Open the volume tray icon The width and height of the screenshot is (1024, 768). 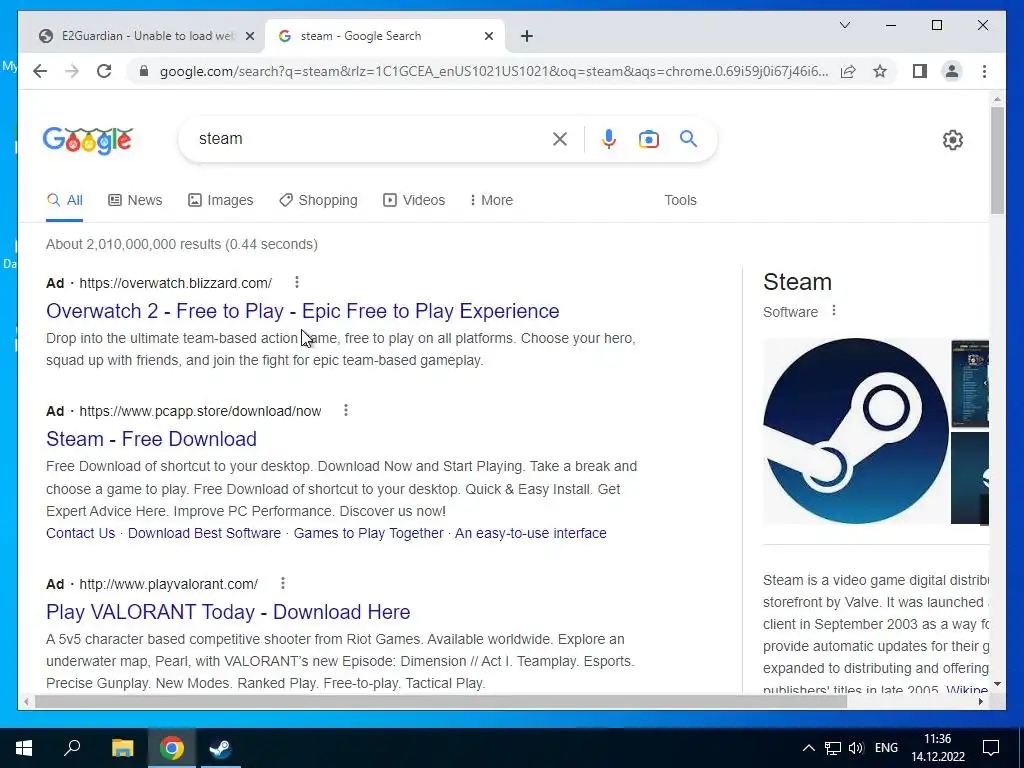click(x=856, y=748)
